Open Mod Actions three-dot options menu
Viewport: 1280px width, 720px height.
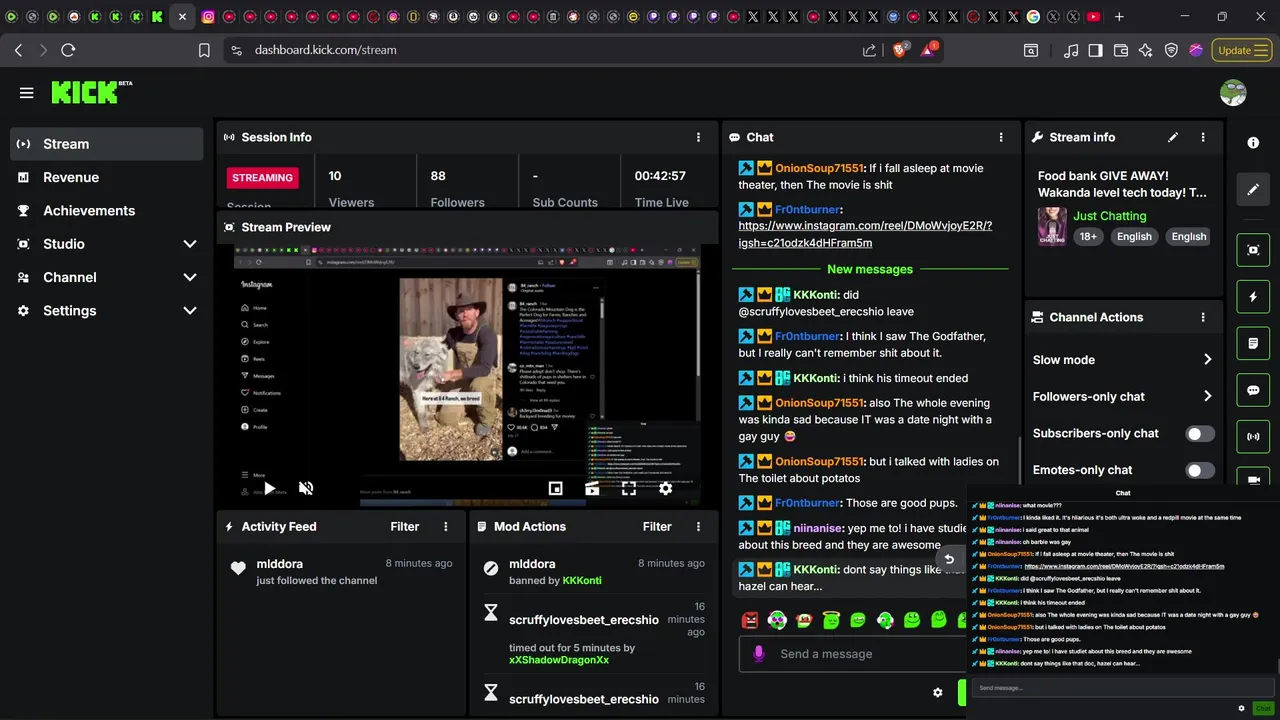[x=698, y=526]
